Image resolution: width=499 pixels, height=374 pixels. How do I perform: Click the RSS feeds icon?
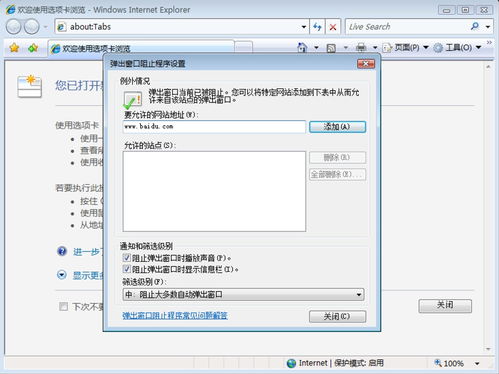[x=331, y=48]
